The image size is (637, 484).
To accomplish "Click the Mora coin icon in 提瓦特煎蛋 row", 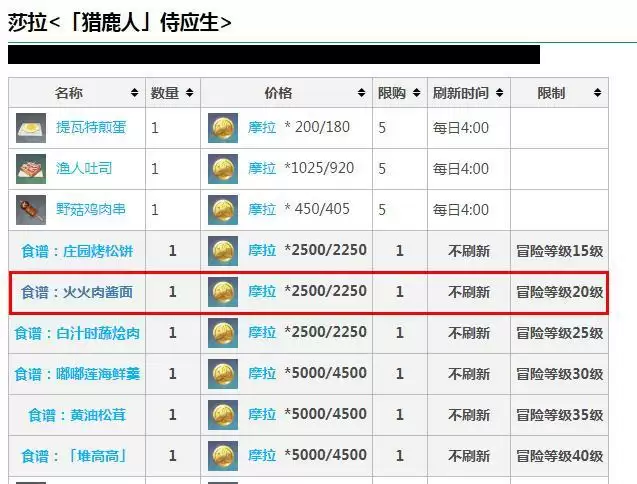I will 223,128.
